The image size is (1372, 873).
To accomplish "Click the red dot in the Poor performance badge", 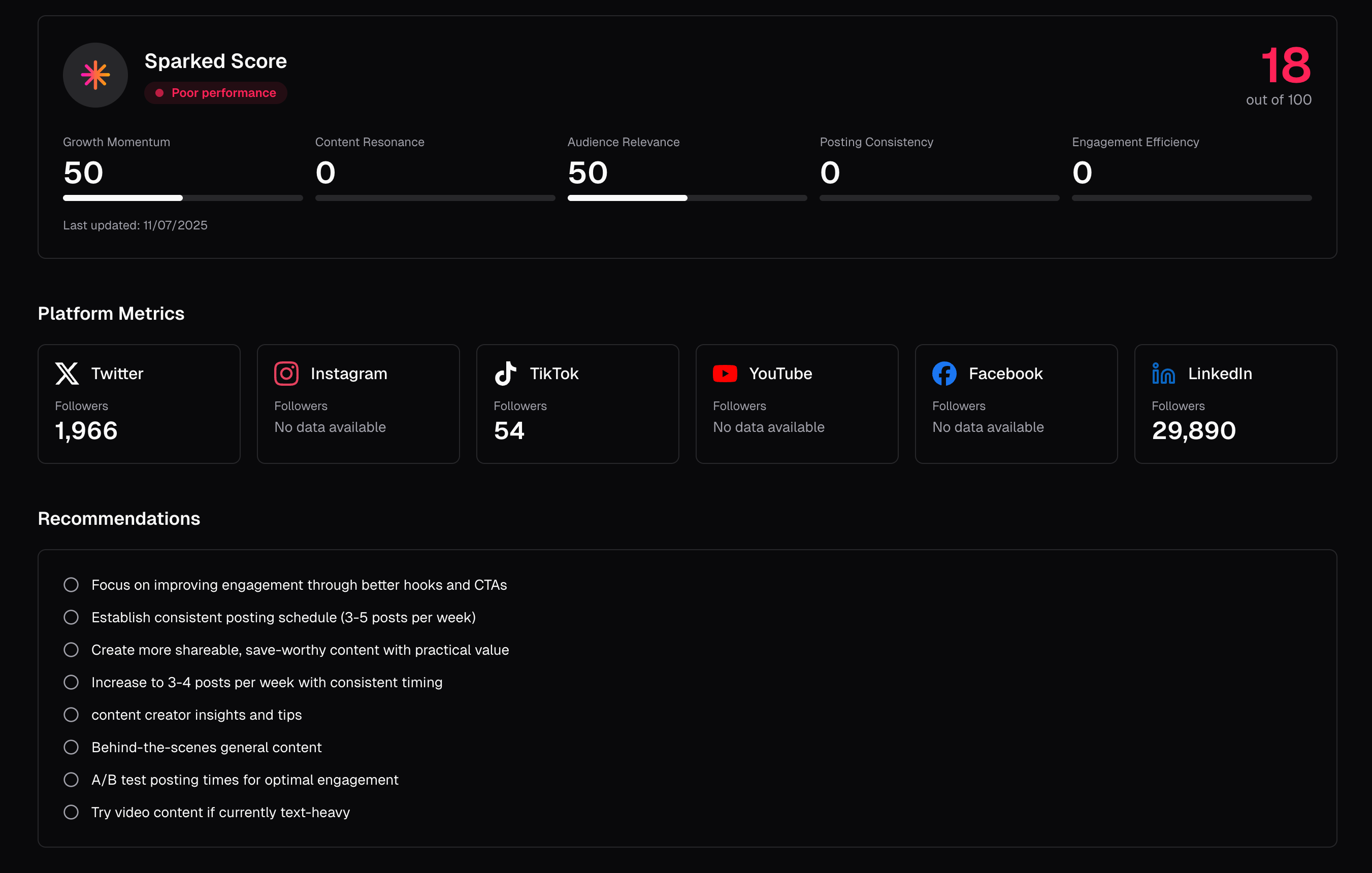I will tap(159, 93).
